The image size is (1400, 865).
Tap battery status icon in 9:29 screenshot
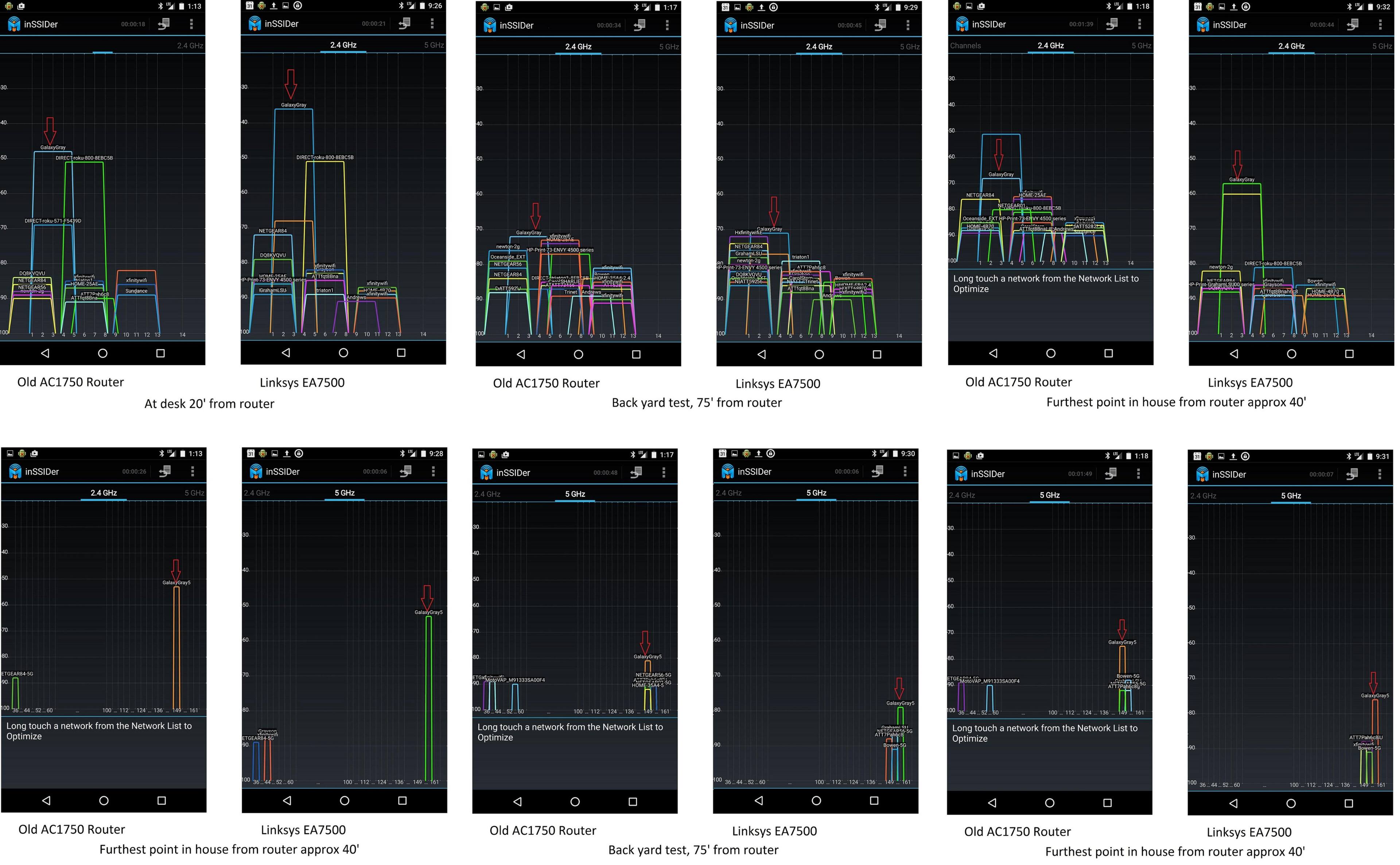coord(899,7)
